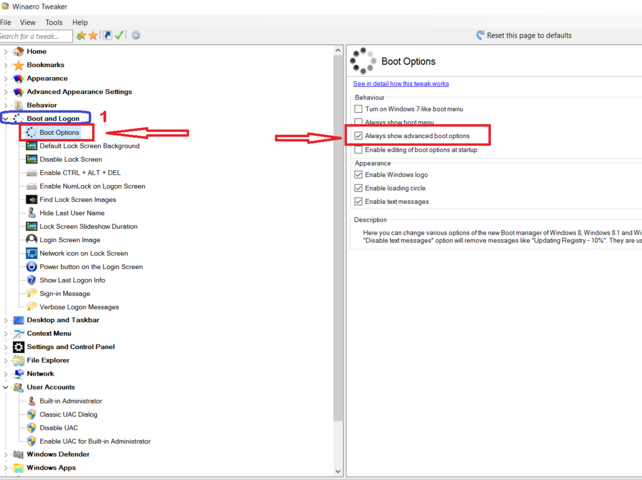Uncheck Enable Windows logo

(358, 175)
